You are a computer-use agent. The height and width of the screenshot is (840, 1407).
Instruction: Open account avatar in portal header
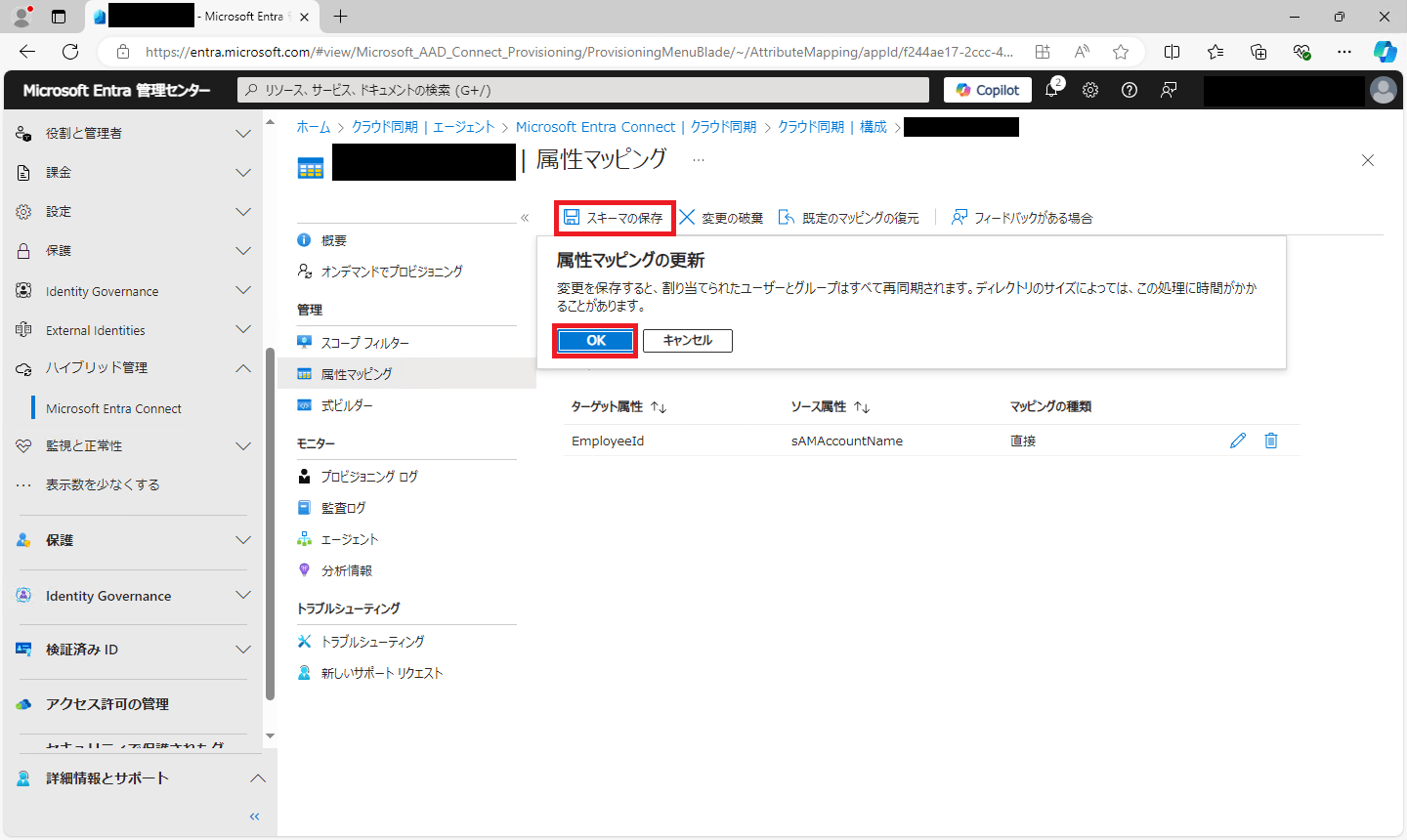tap(1384, 90)
